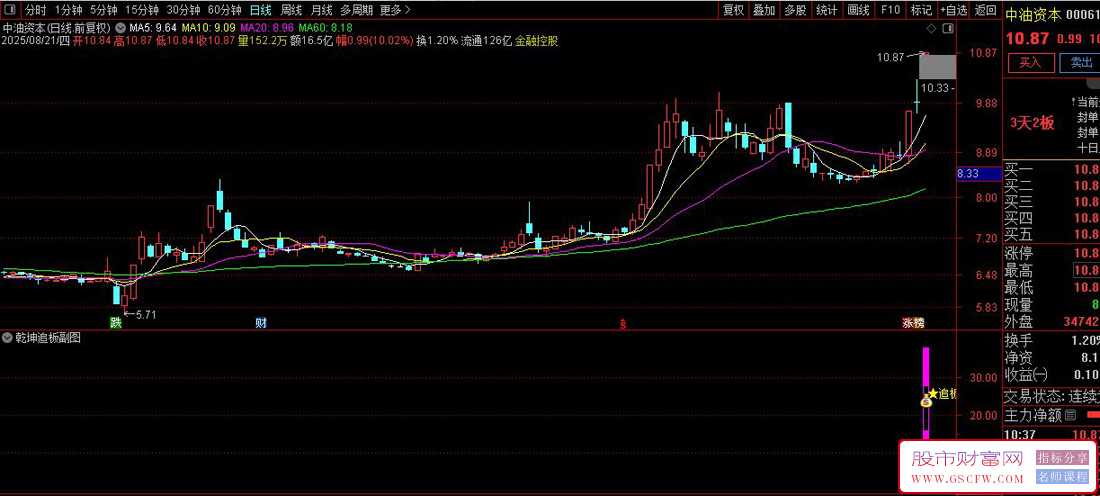
Task: Expand main chart indicator dropdown arrow
Action: click(123, 27)
